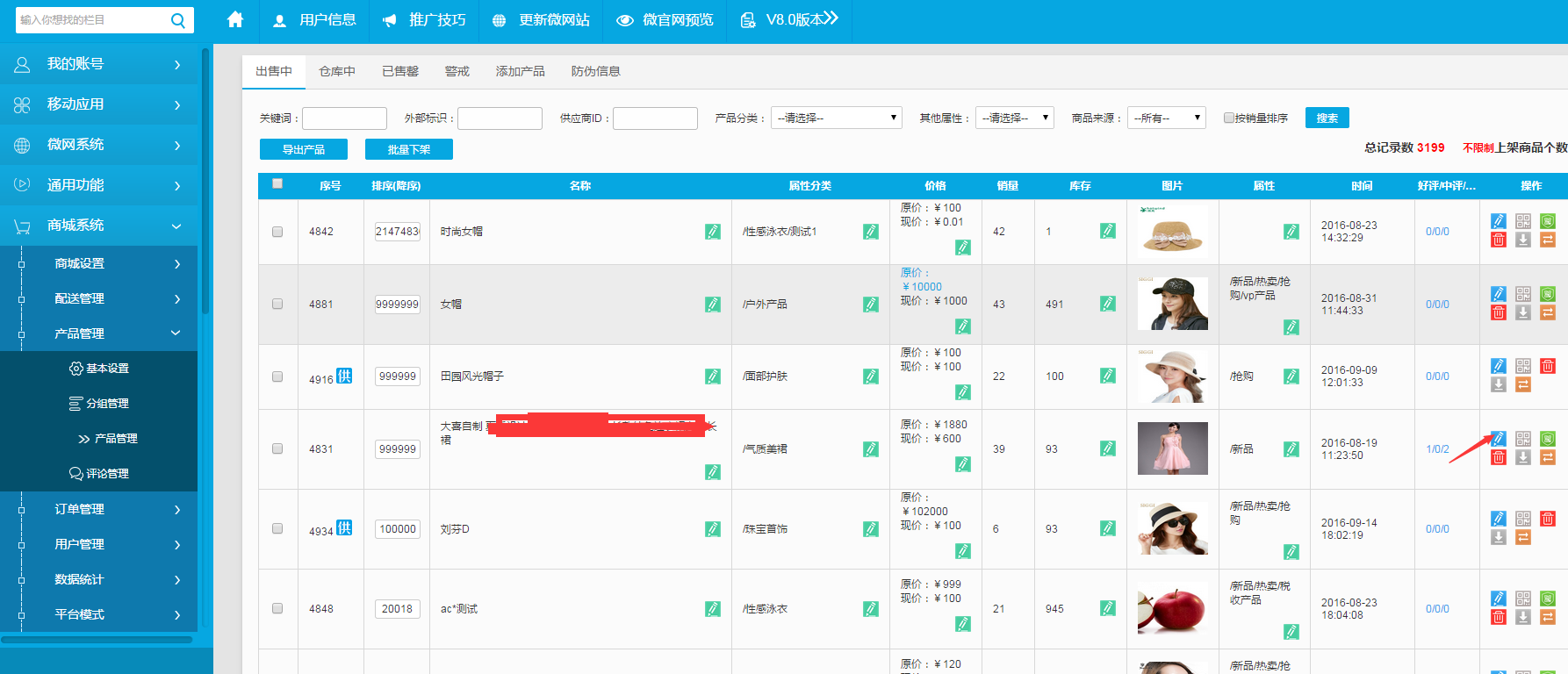Click the home icon in top bar

click(x=234, y=19)
